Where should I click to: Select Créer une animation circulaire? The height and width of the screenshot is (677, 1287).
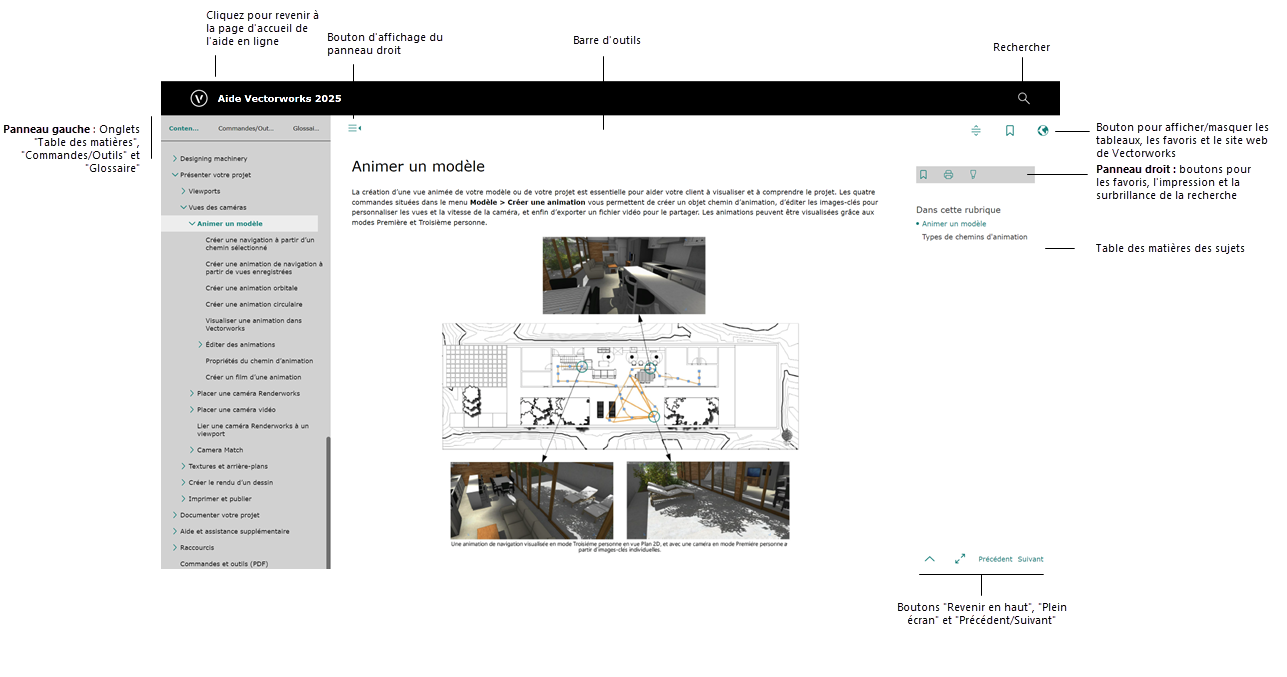[x=254, y=304]
